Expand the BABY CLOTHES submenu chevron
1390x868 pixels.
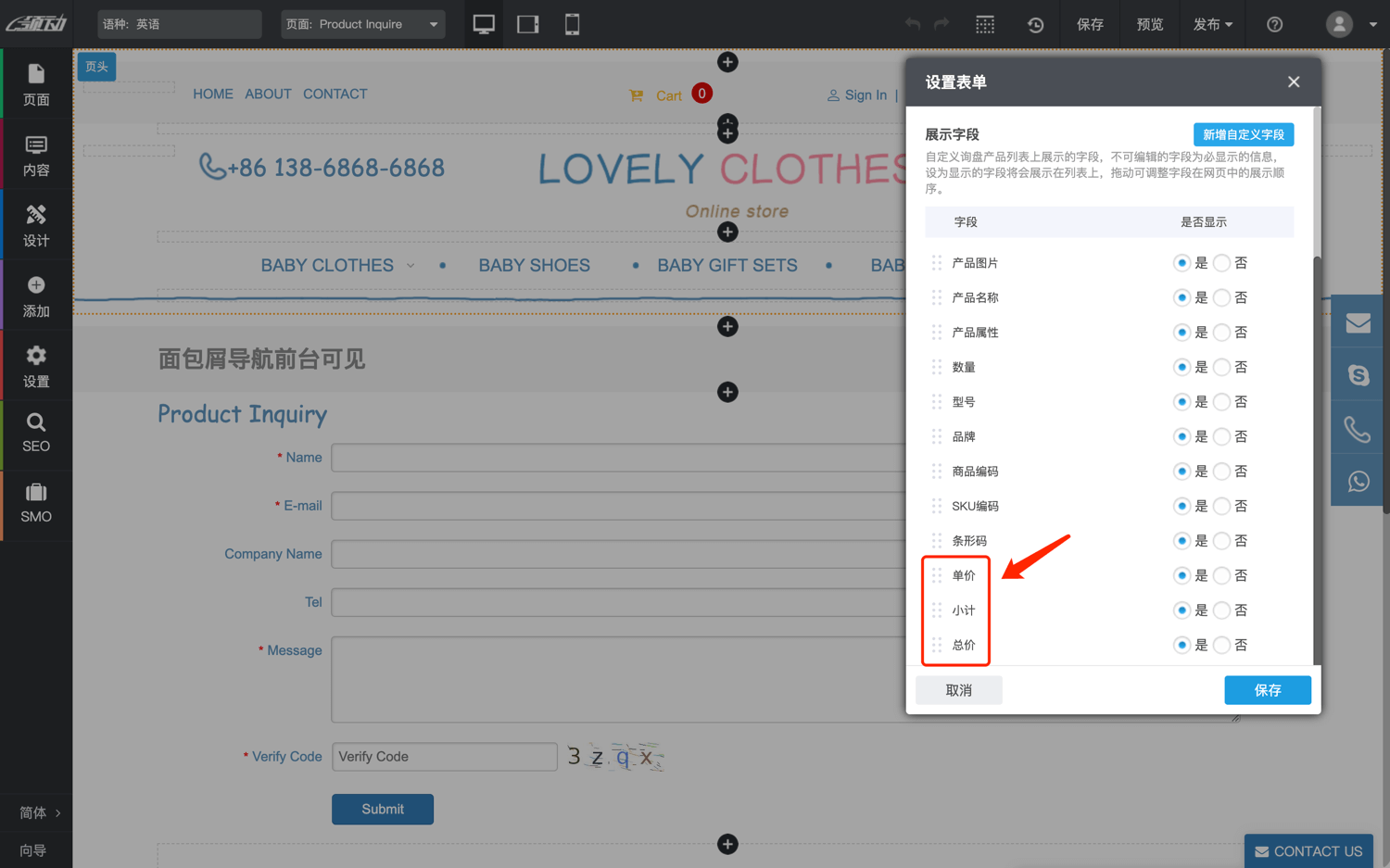(411, 266)
